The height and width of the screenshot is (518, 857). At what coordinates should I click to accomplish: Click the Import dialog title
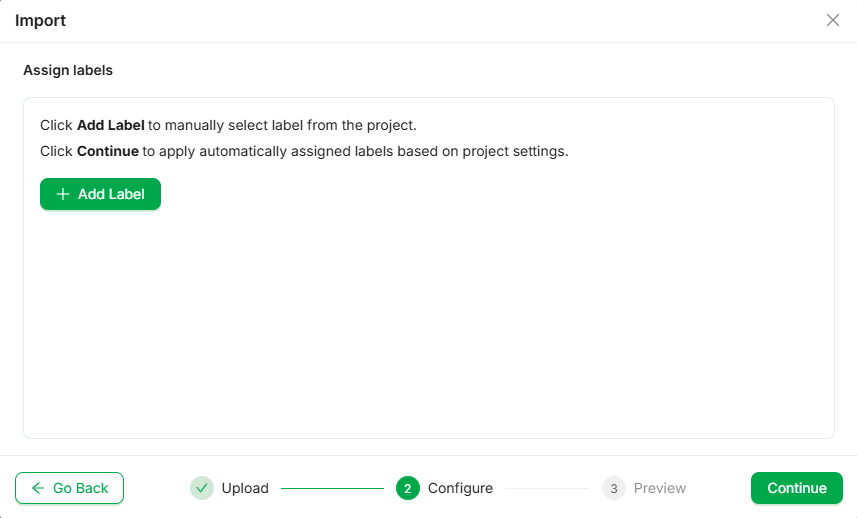(x=41, y=20)
